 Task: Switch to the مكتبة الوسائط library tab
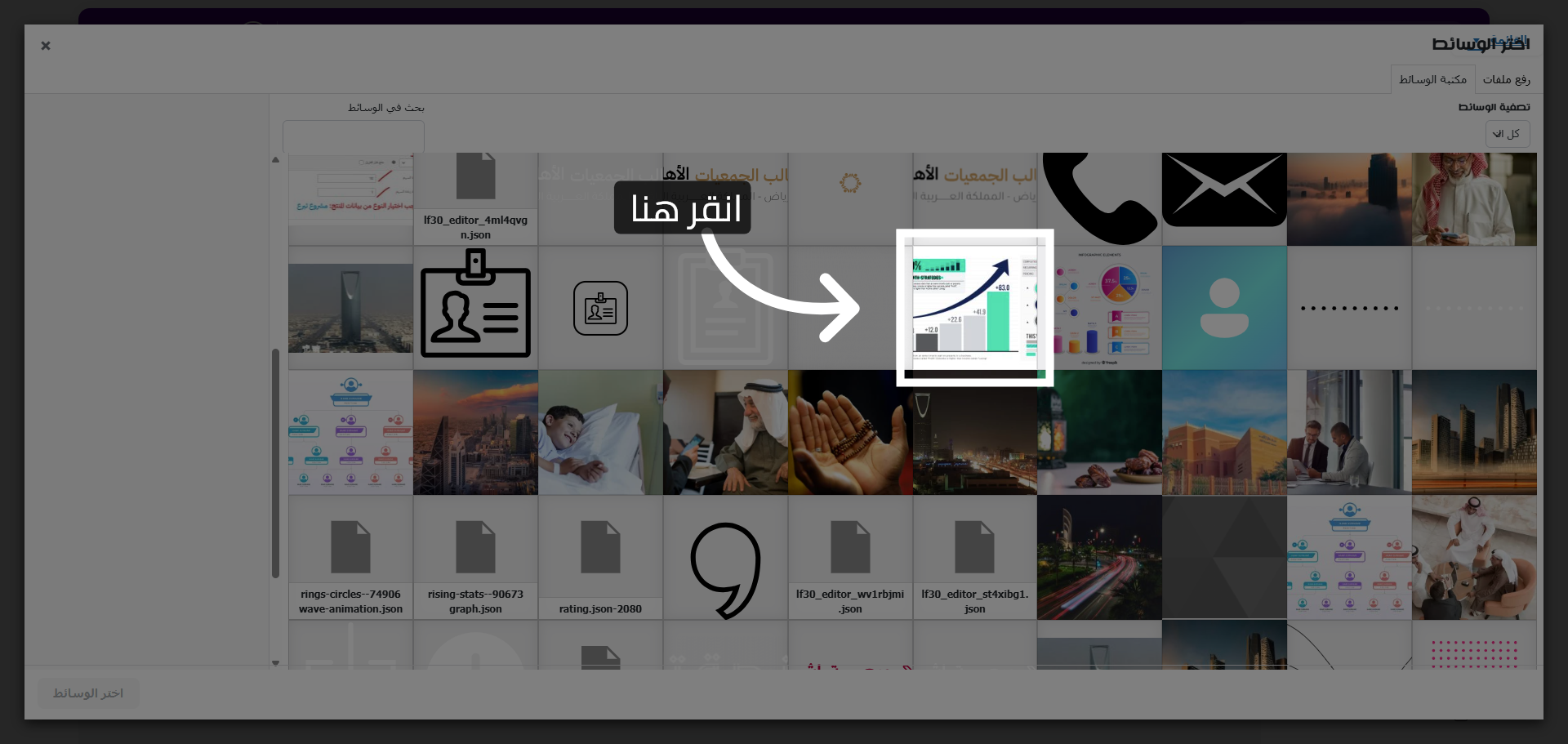pos(1433,79)
